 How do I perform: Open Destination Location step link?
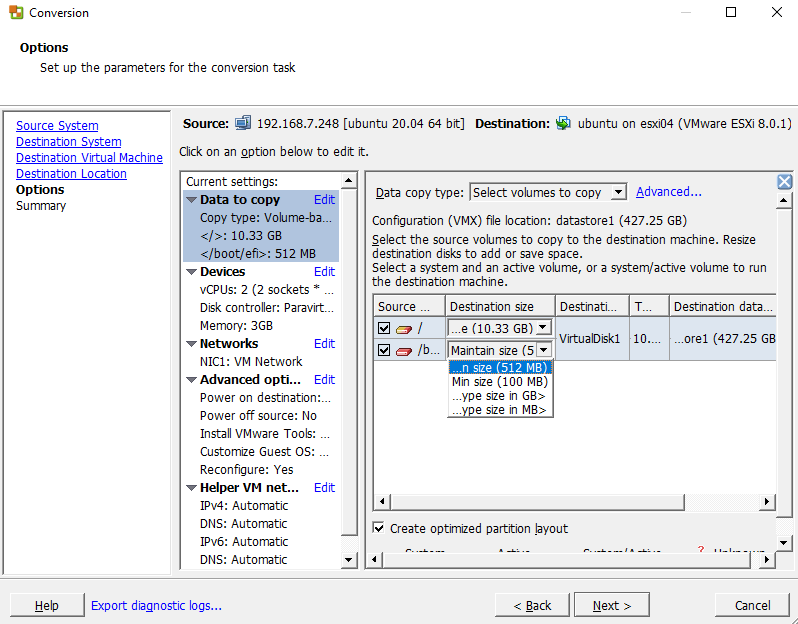(x=71, y=174)
